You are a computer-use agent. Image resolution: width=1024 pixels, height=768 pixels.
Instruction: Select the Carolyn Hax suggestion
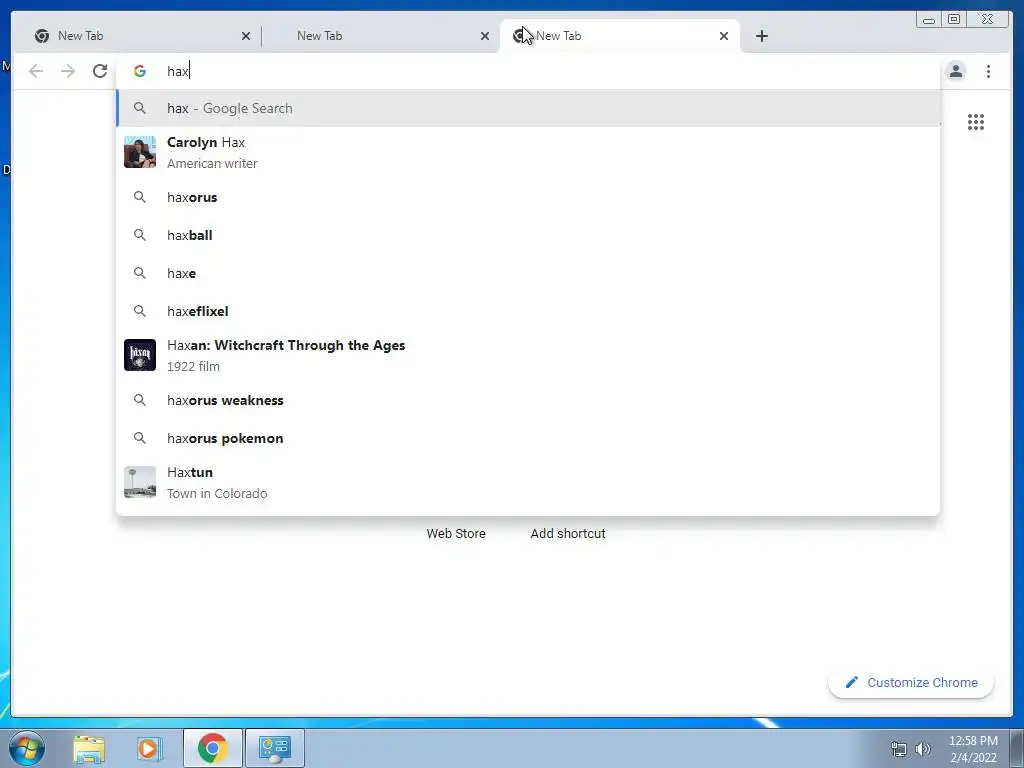click(x=528, y=153)
